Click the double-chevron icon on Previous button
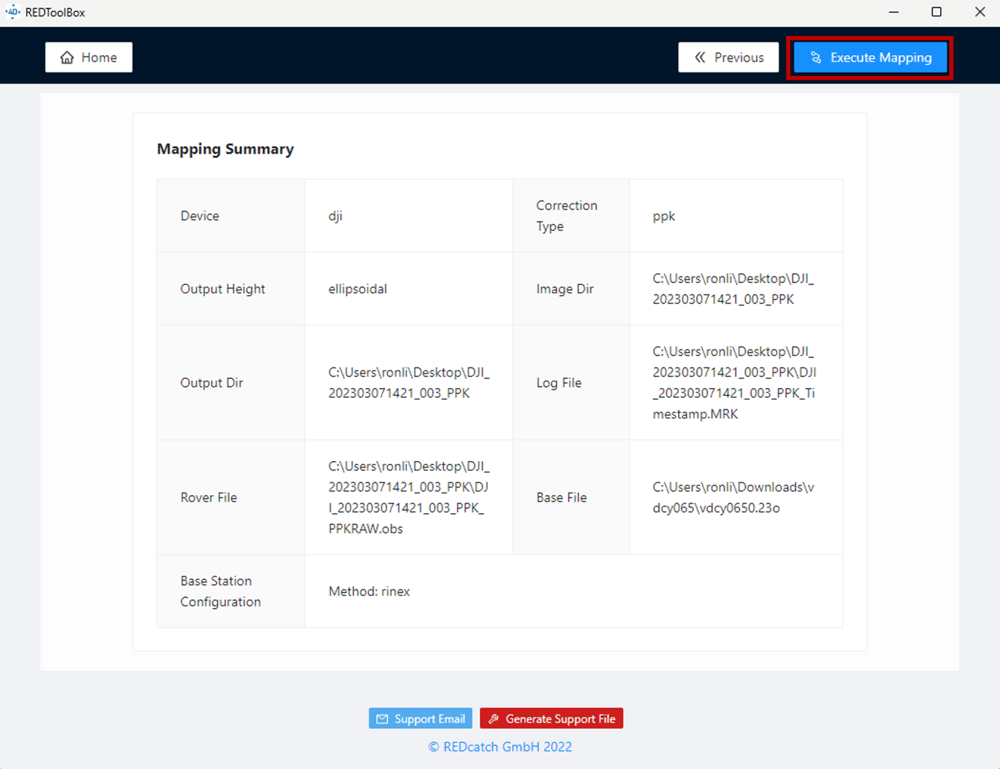Image resolution: width=1000 pixels, height=769 pixels. coord(702,57)
